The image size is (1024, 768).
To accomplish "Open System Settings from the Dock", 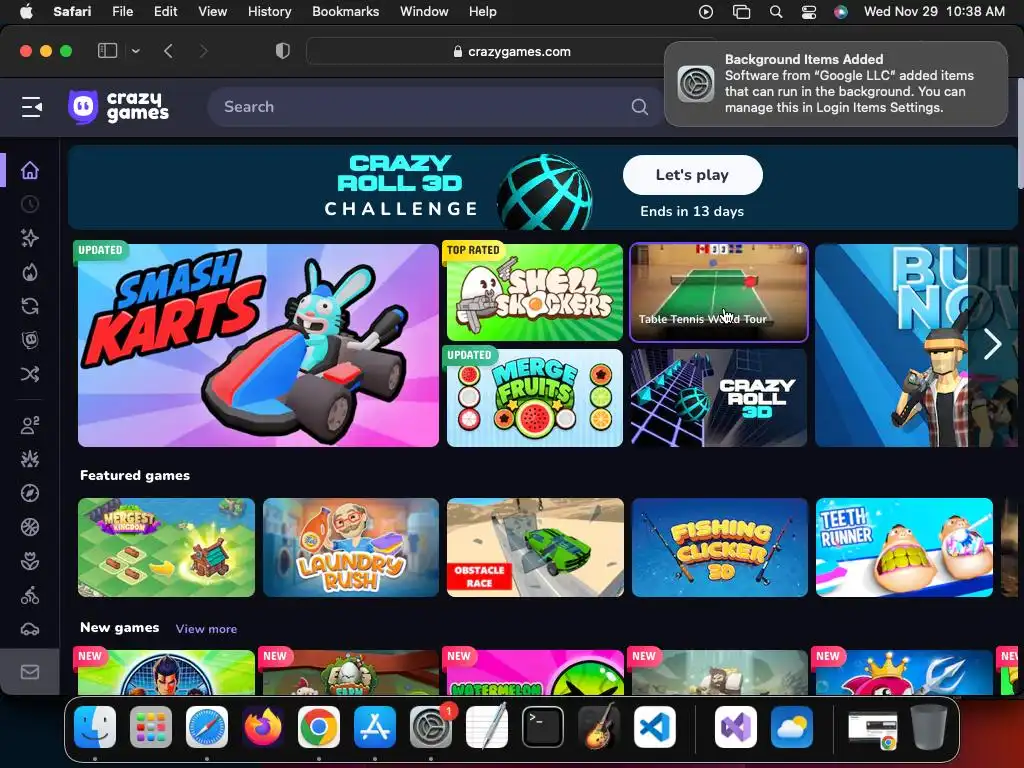I will (x=431, y=727).
